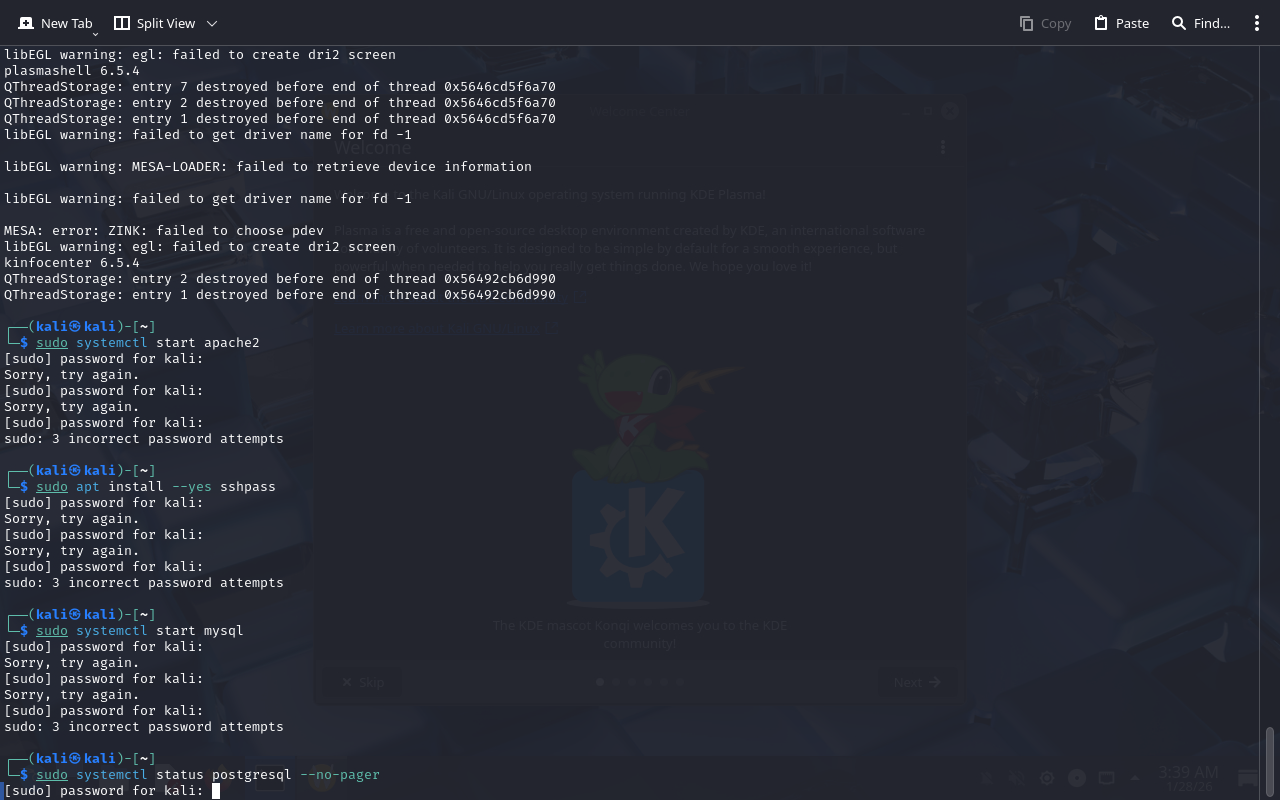Click the 'plasmashell 6.5.4' output line

click(72, 71)
